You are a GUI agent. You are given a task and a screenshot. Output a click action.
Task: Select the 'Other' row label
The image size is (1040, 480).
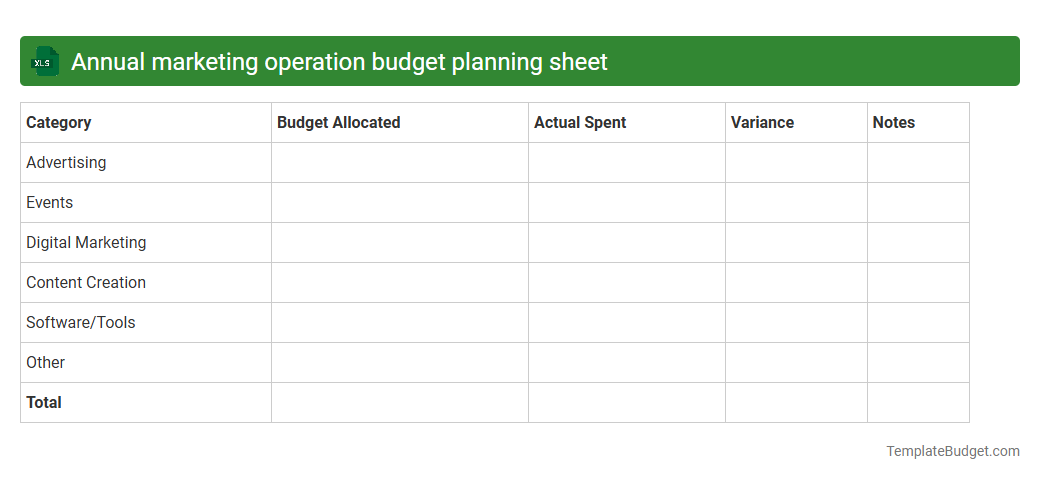[45, 363]
